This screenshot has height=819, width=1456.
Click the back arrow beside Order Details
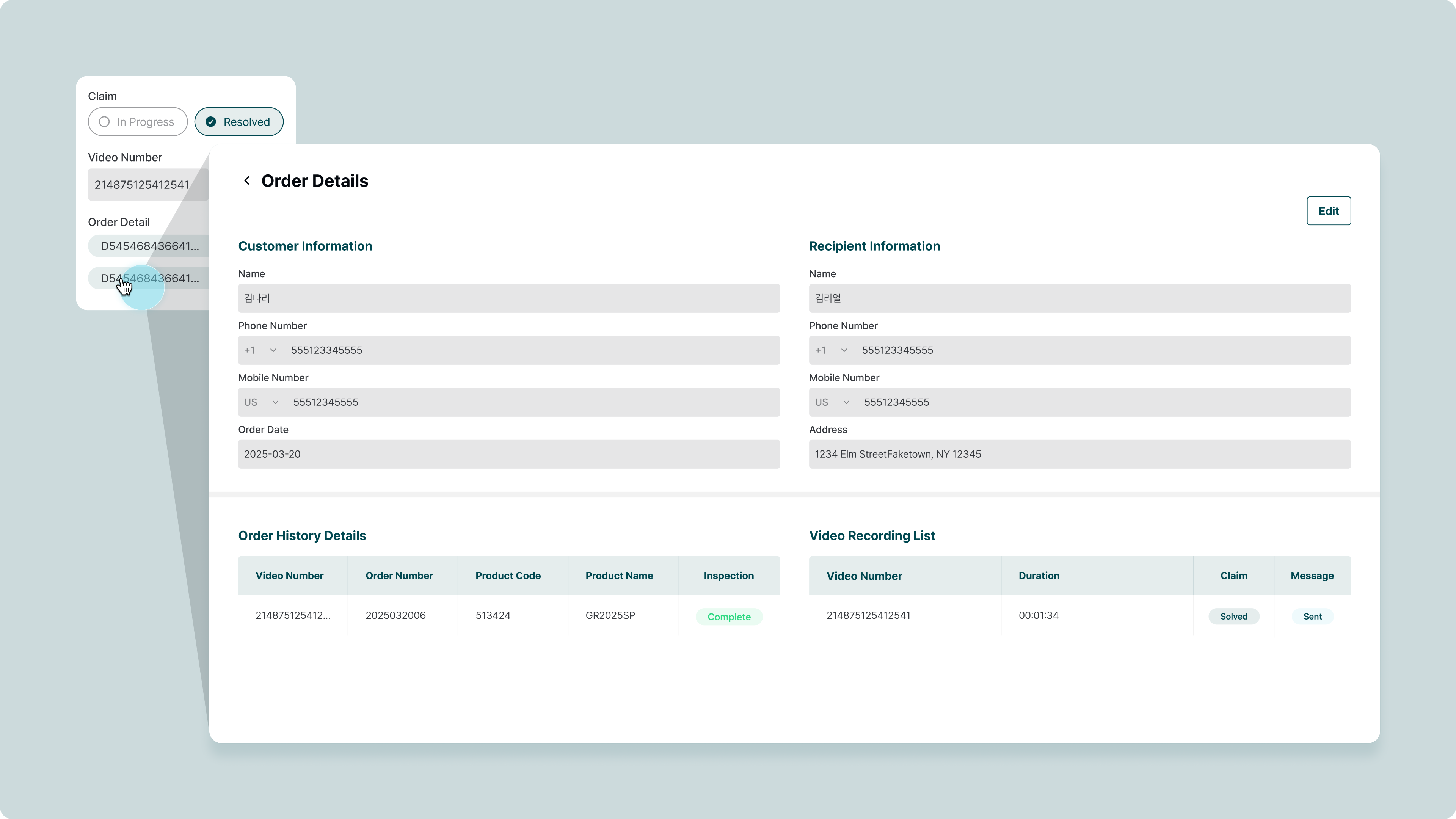246,180
